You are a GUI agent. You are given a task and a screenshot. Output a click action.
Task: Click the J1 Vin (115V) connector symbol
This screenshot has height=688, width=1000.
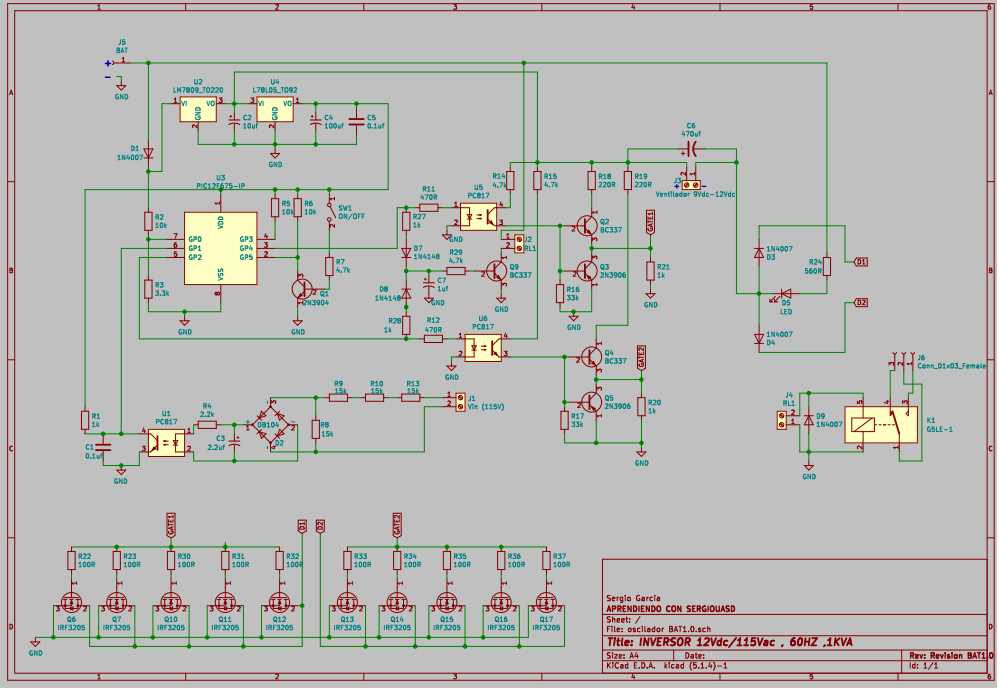point(459,401)
